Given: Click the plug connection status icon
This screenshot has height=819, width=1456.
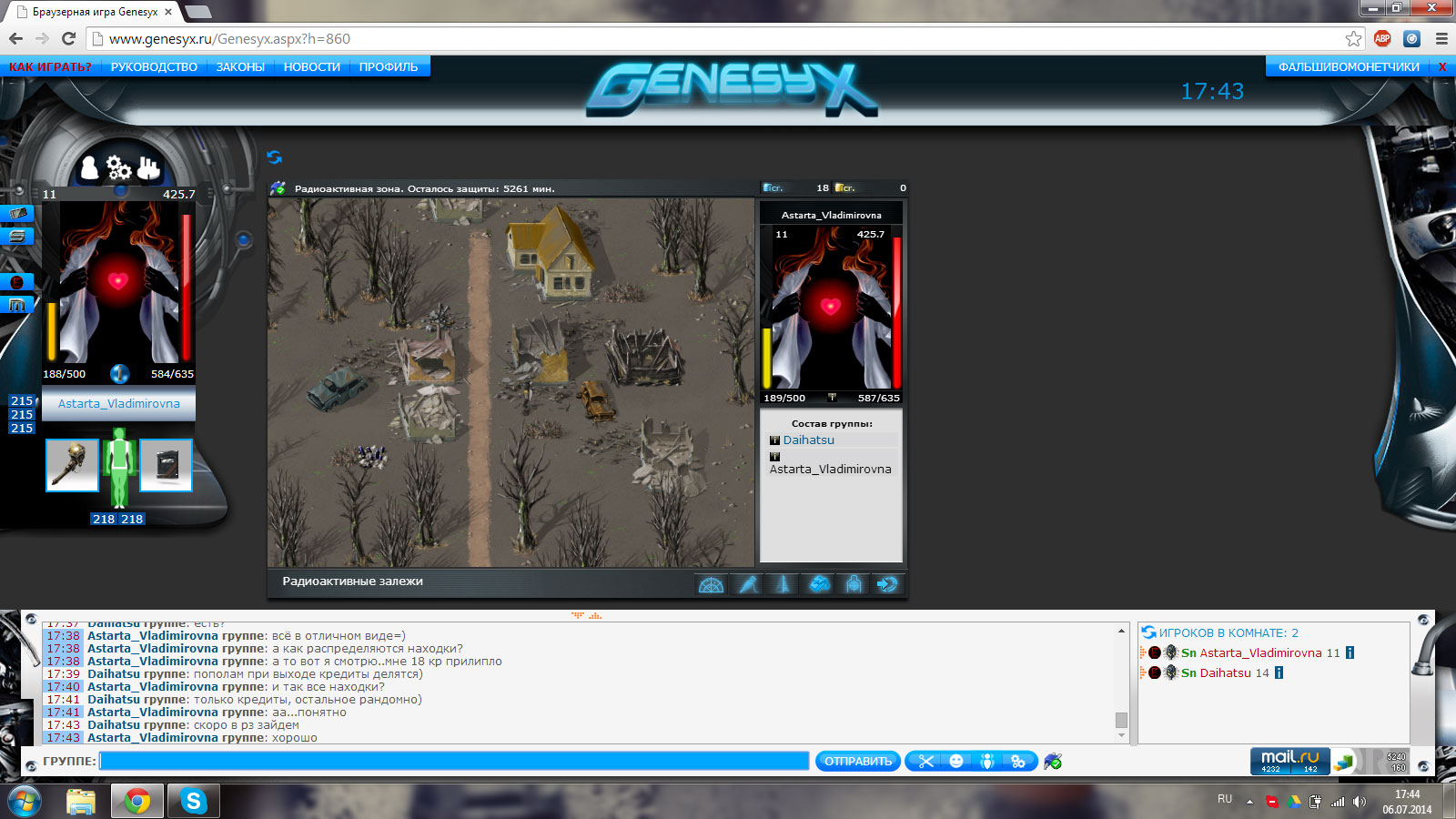Looking at the screenshot, I should (1054, 762).
